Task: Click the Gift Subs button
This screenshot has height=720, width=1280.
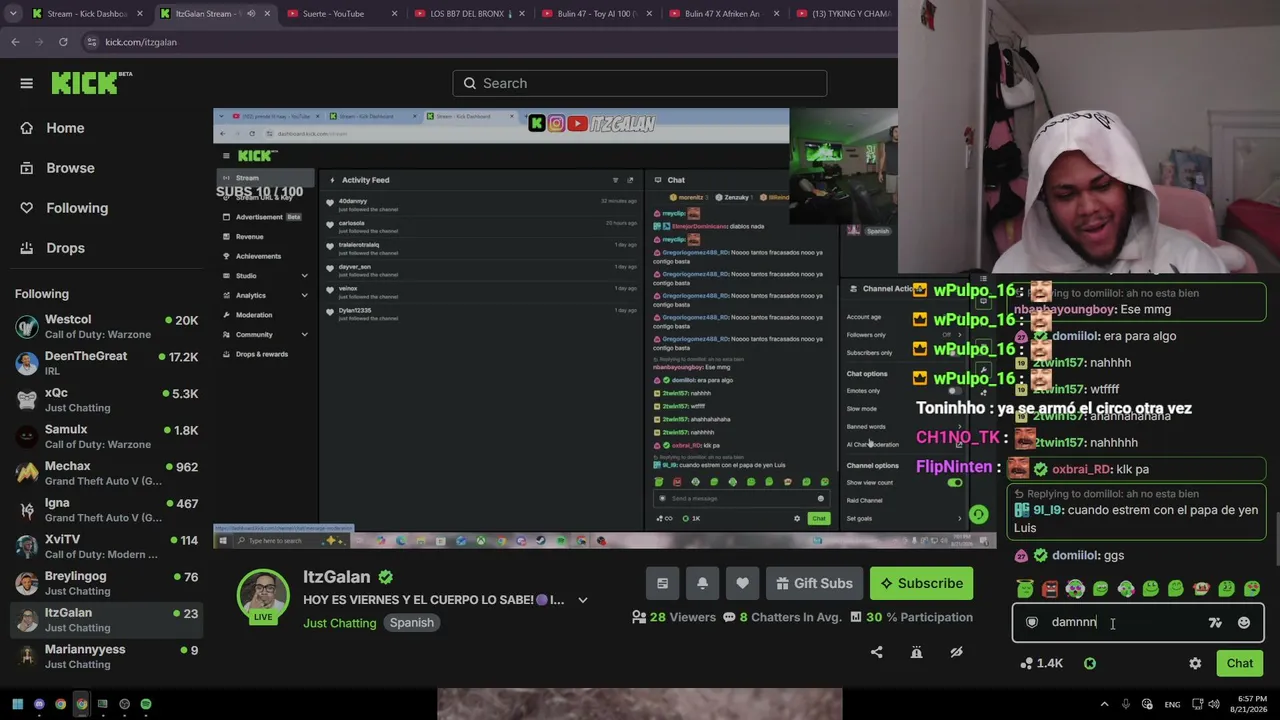Action: (x=814, y=583)
